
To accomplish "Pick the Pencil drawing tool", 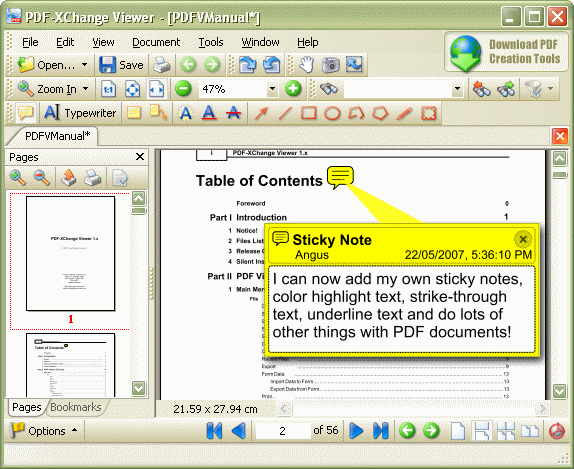I will pyautogui.click(x=404, y=113).
